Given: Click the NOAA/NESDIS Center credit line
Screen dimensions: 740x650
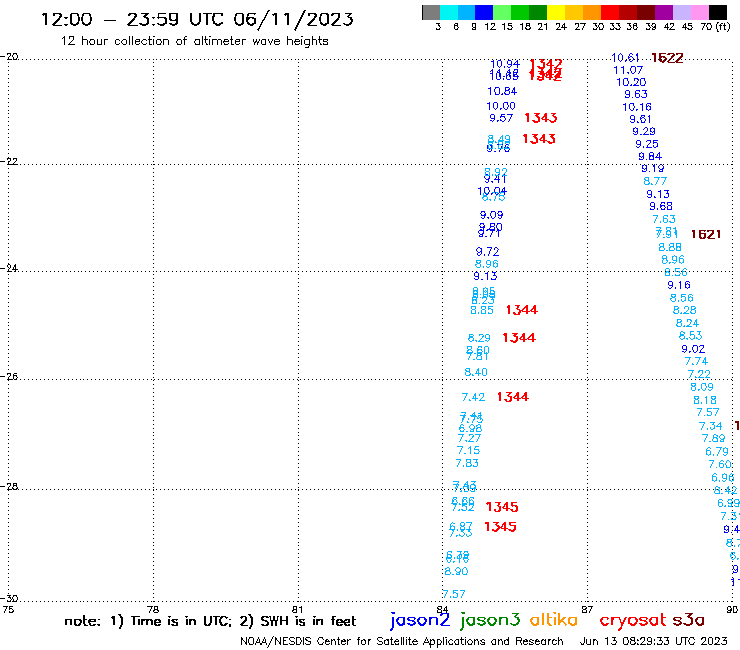Looking at the screenshot, I should [402, 641].
